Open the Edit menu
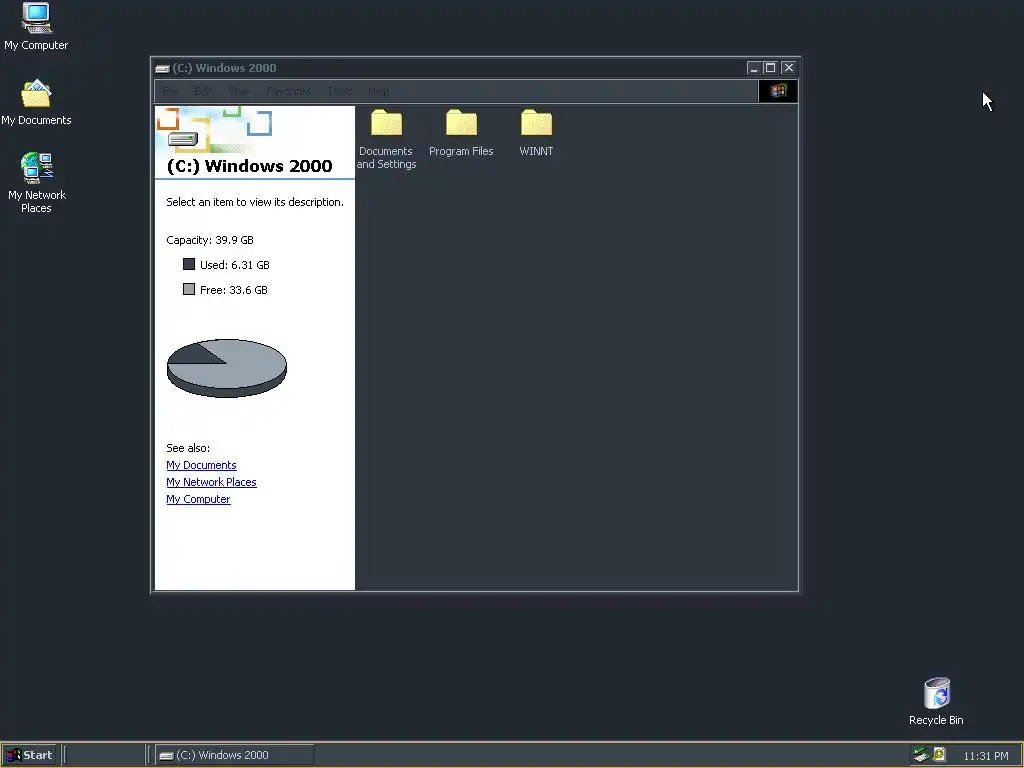 (x=202, y=91)
